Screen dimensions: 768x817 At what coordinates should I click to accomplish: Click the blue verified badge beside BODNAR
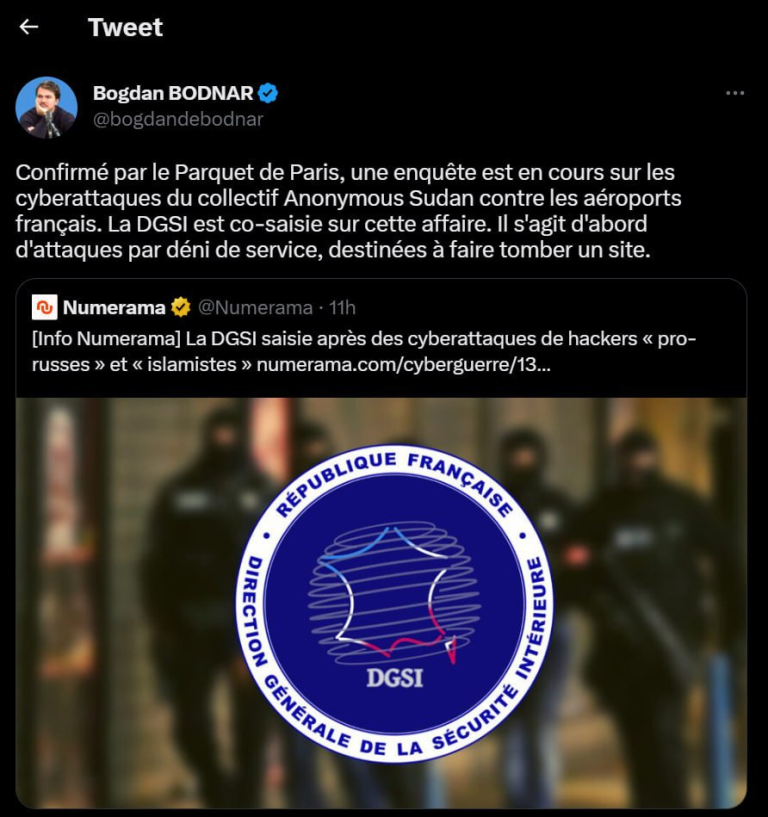[x=268, y=93]
